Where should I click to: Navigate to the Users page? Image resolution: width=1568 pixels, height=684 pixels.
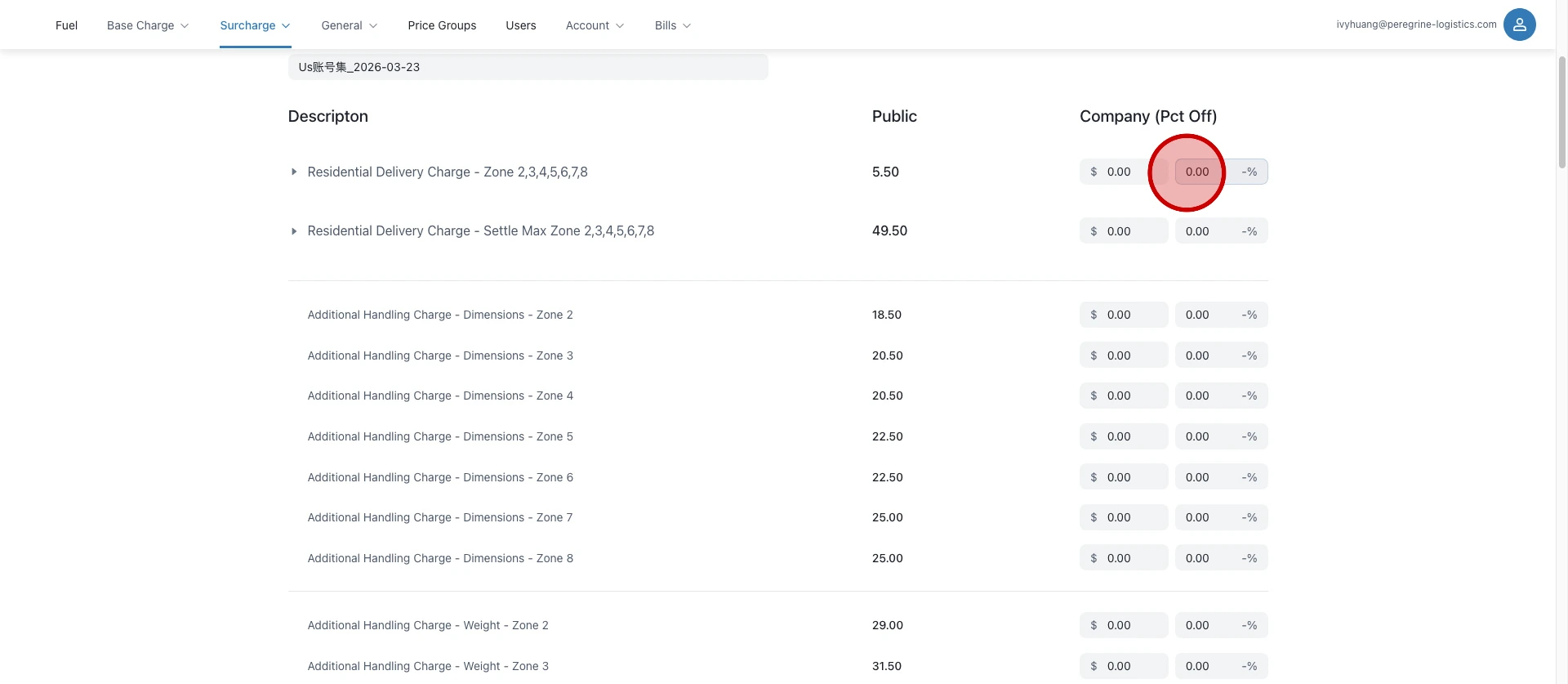click(x=520, y=25)
